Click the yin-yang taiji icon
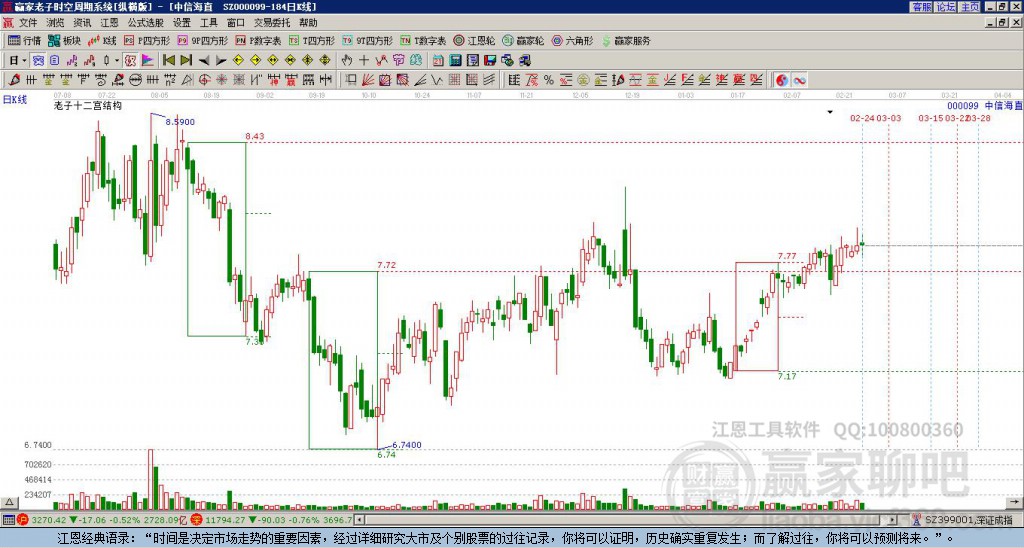Image resolution: width=1024 pixels, height=548 pixels. (781, 79)
